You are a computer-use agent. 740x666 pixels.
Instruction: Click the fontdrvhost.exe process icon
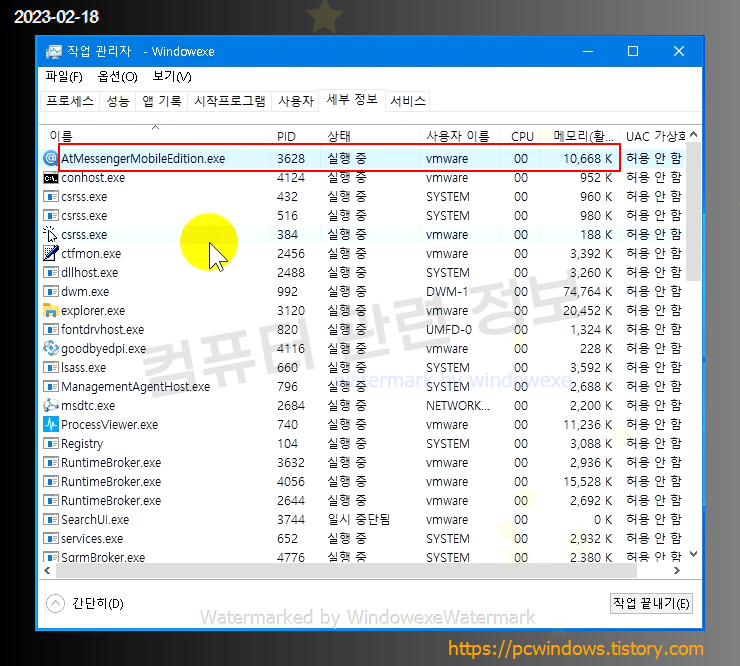50,329
